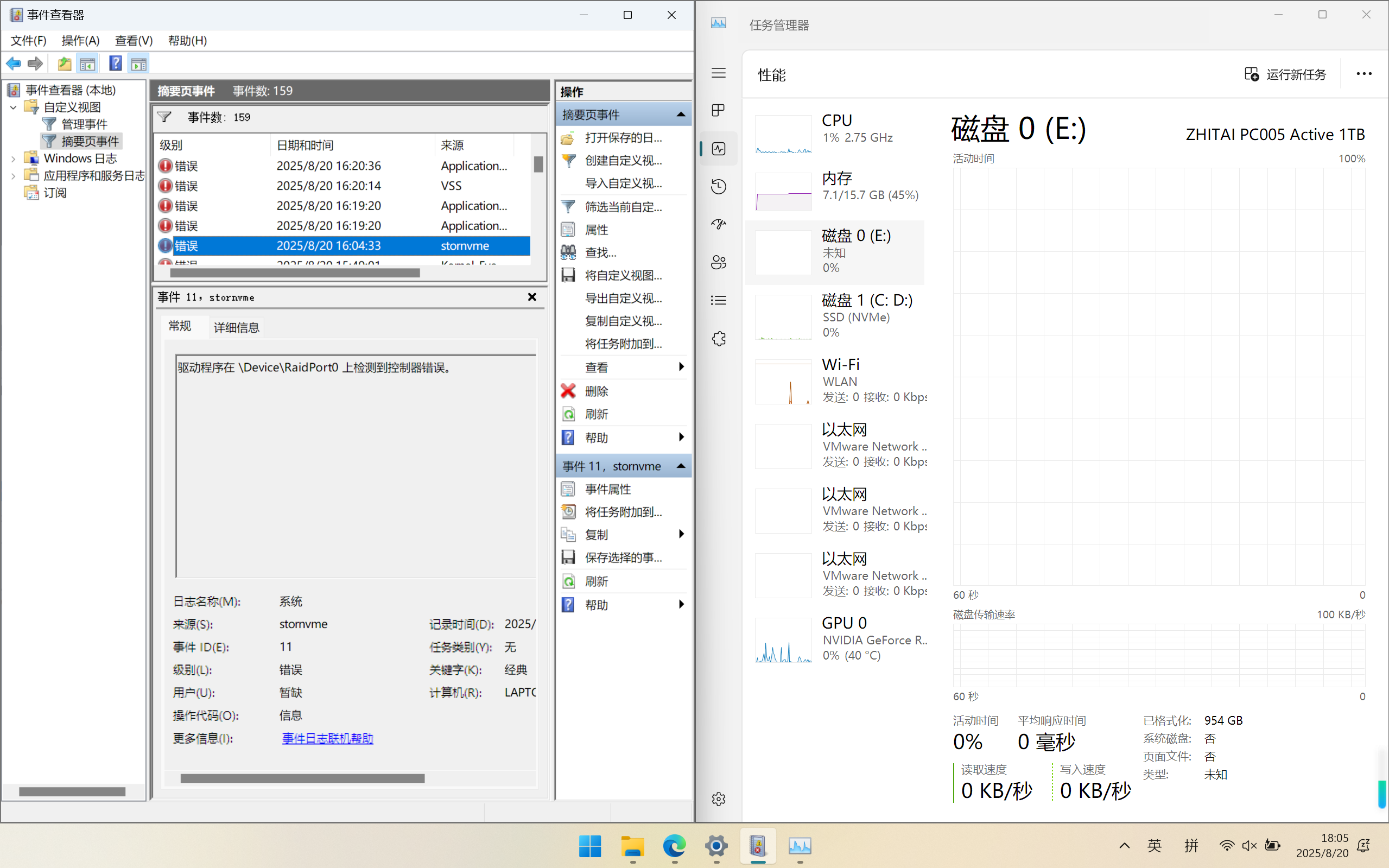Expand 应用程序和服务日志 tree node
This screenshot has height=868, width=1389.
(x=13, y=176)
